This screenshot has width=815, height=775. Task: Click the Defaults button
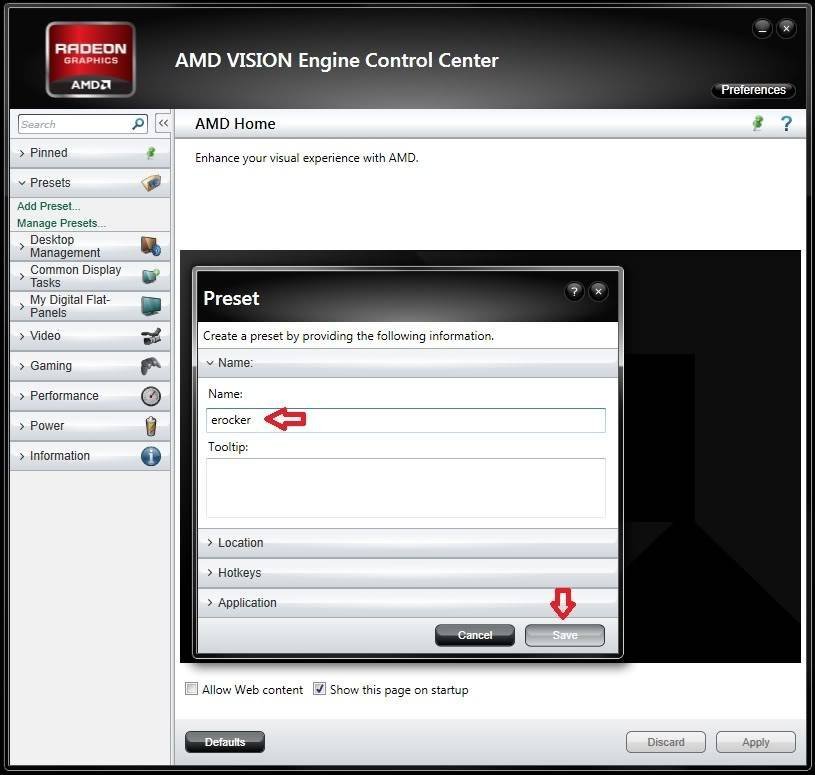click(225, 742)
